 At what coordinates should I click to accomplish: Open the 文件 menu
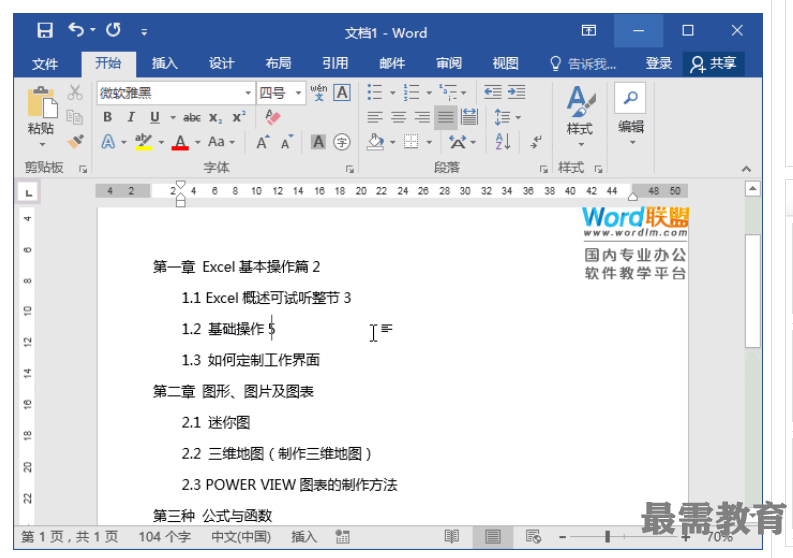45,64
